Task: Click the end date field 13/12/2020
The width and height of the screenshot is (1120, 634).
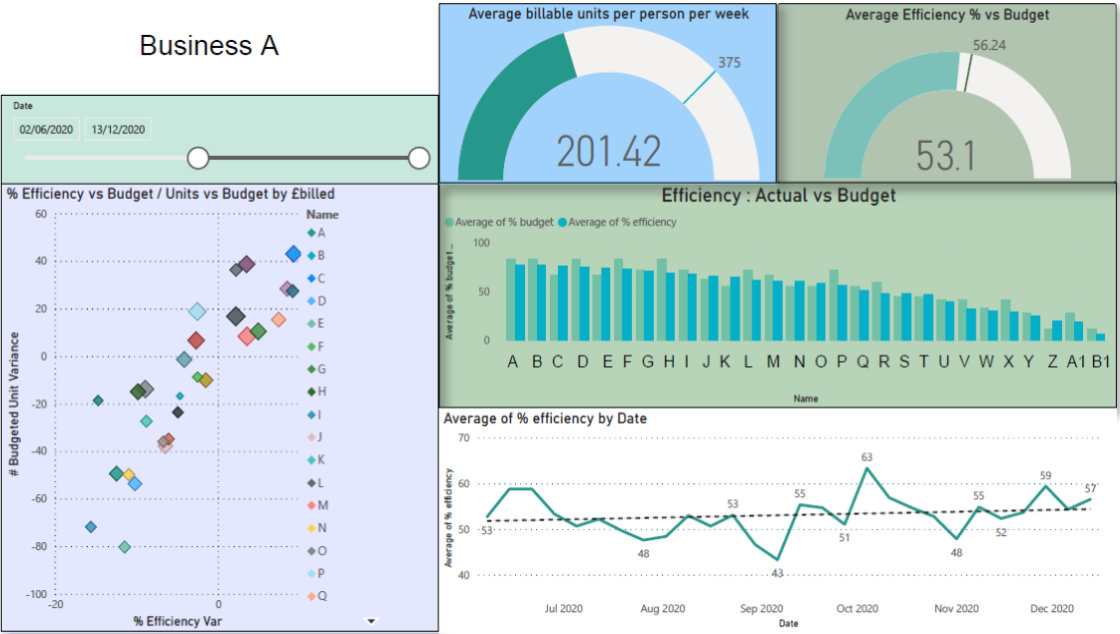Action: (118, 130)
